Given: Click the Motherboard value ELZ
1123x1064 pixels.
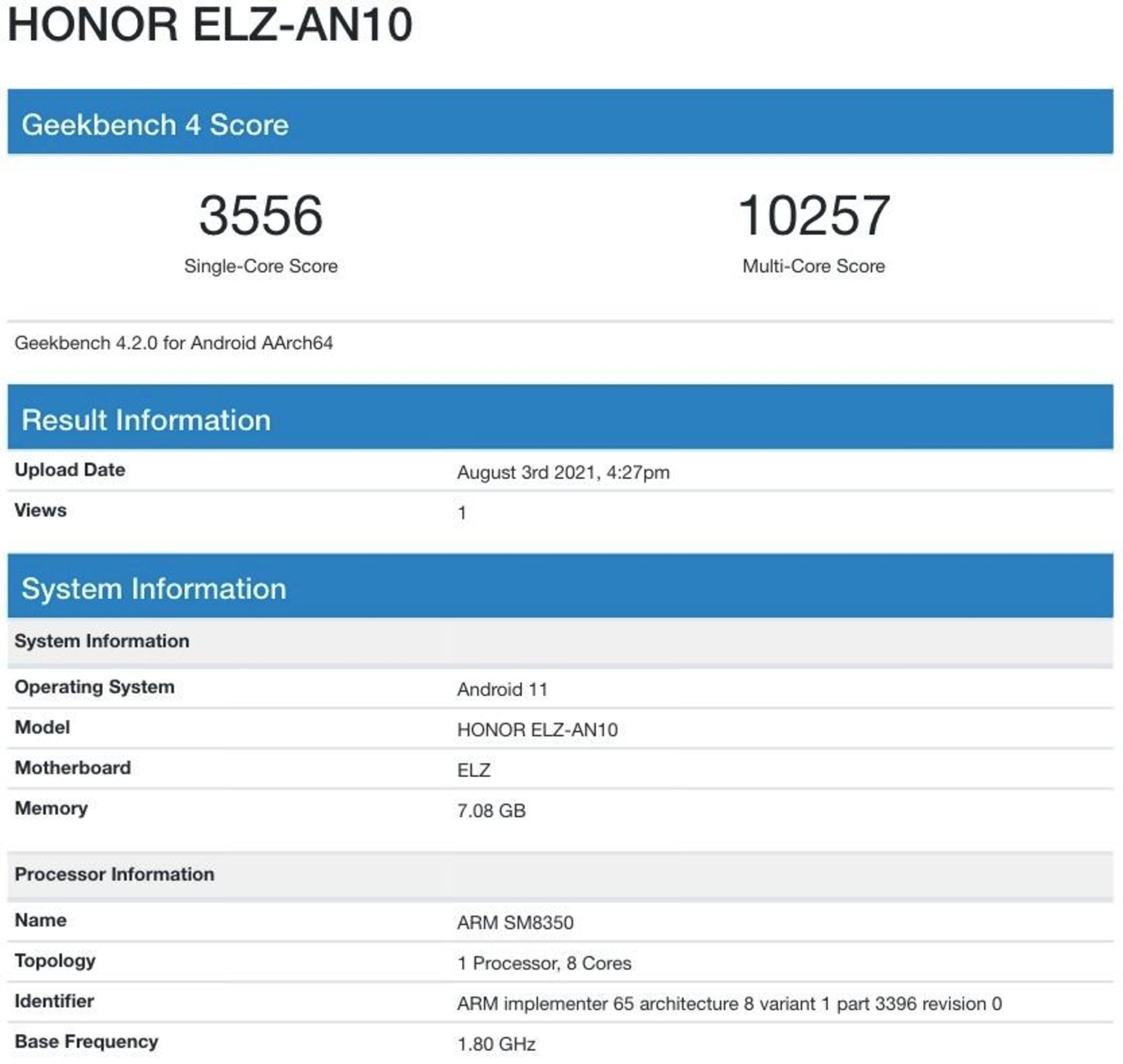Looking at the screenshot, I should pyautogui.click(x=474, y=770).
